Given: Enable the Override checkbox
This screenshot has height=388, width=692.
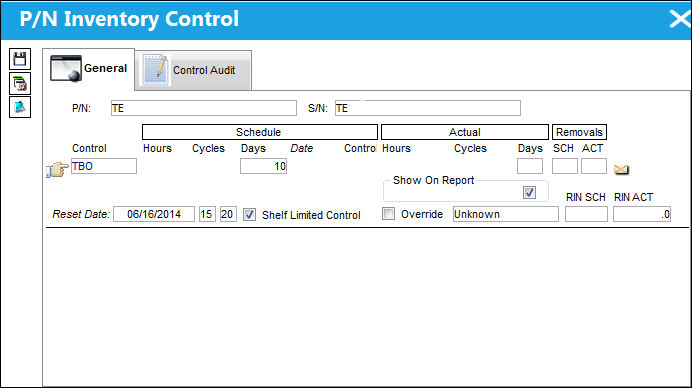Looking at the screenshot, I should [388, 214].
